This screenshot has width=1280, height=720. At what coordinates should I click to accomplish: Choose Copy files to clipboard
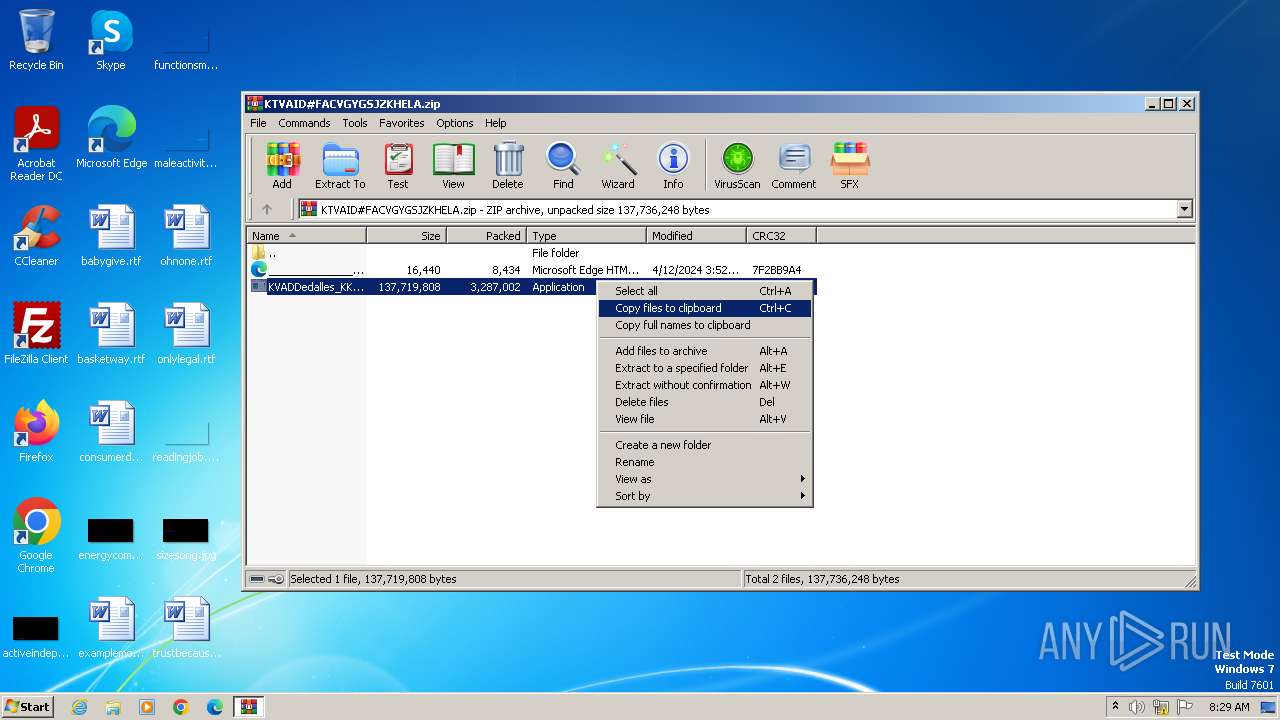[x=705, y=308]
